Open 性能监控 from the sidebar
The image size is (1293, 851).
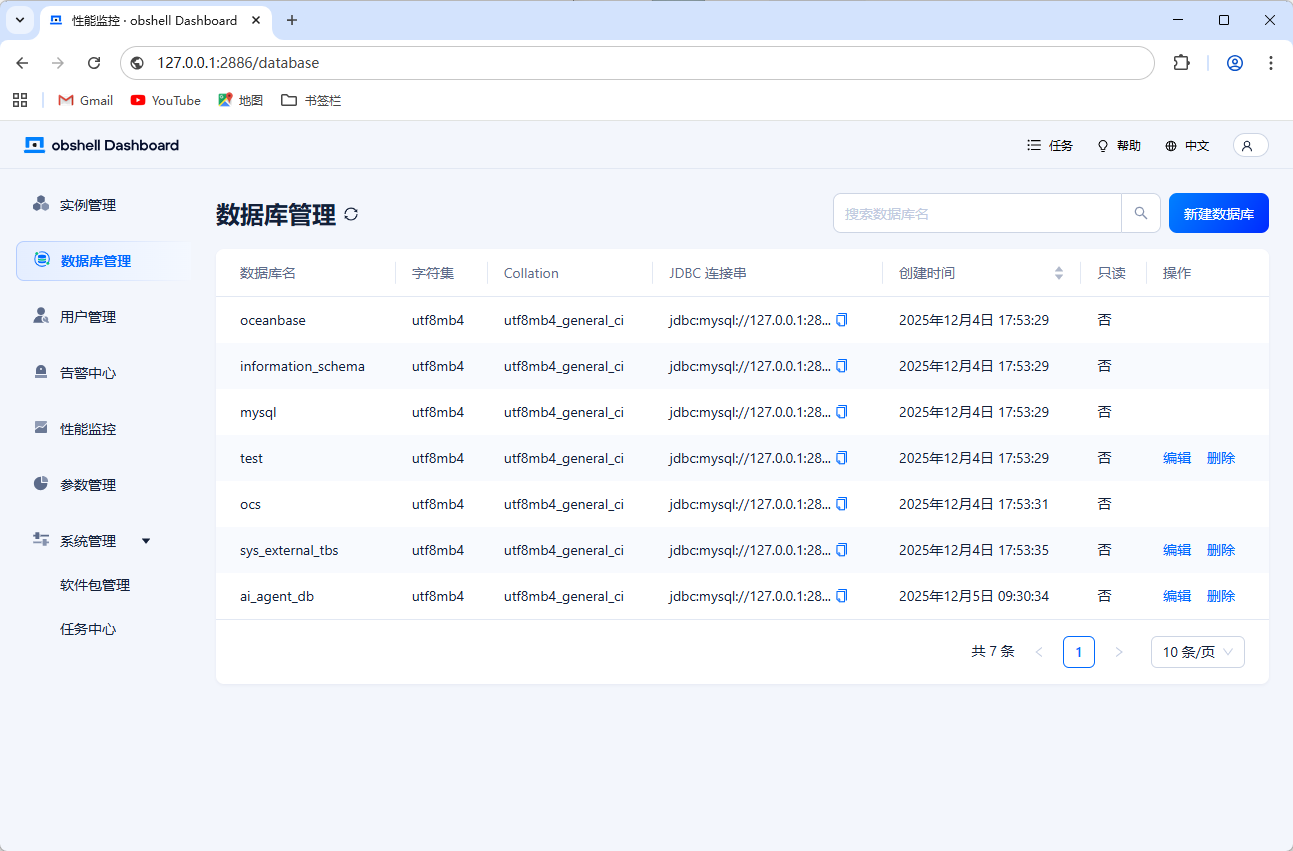[x=88, y=429]
